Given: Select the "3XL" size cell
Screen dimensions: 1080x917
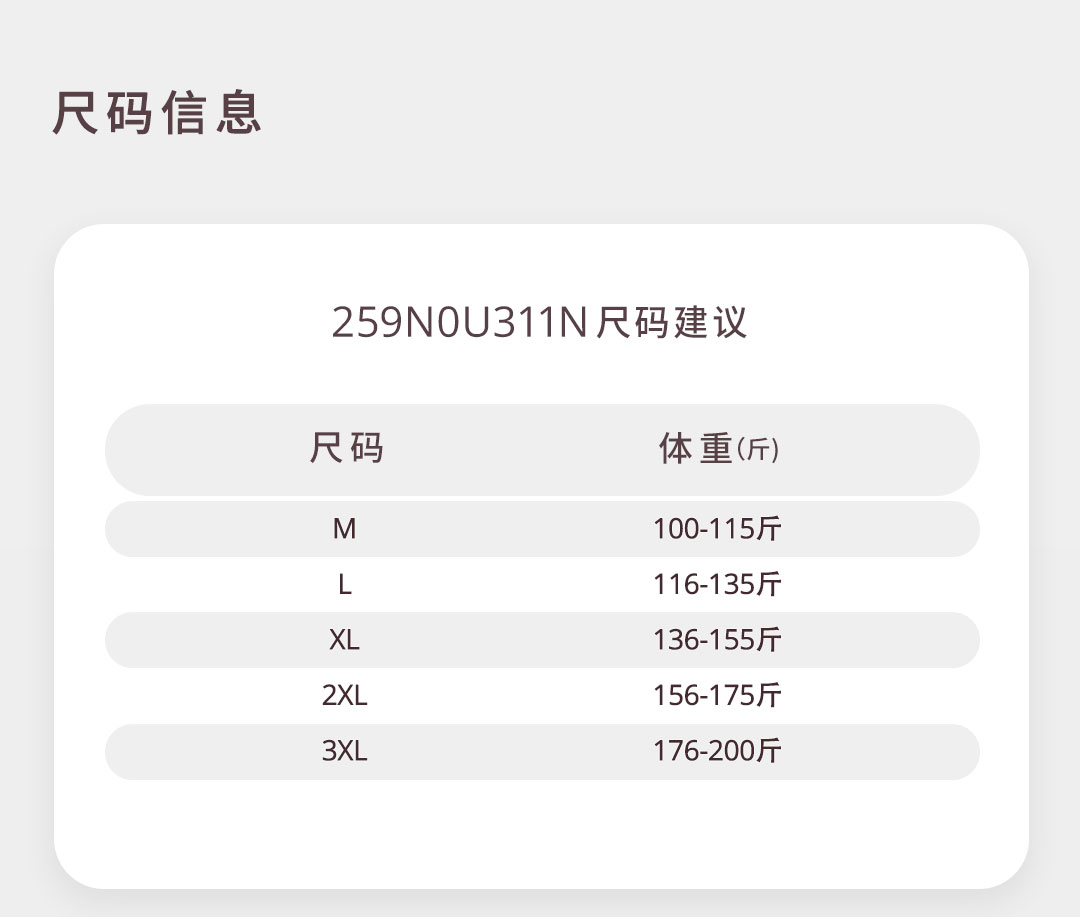Looking at the screenshot, I should 344,751.
